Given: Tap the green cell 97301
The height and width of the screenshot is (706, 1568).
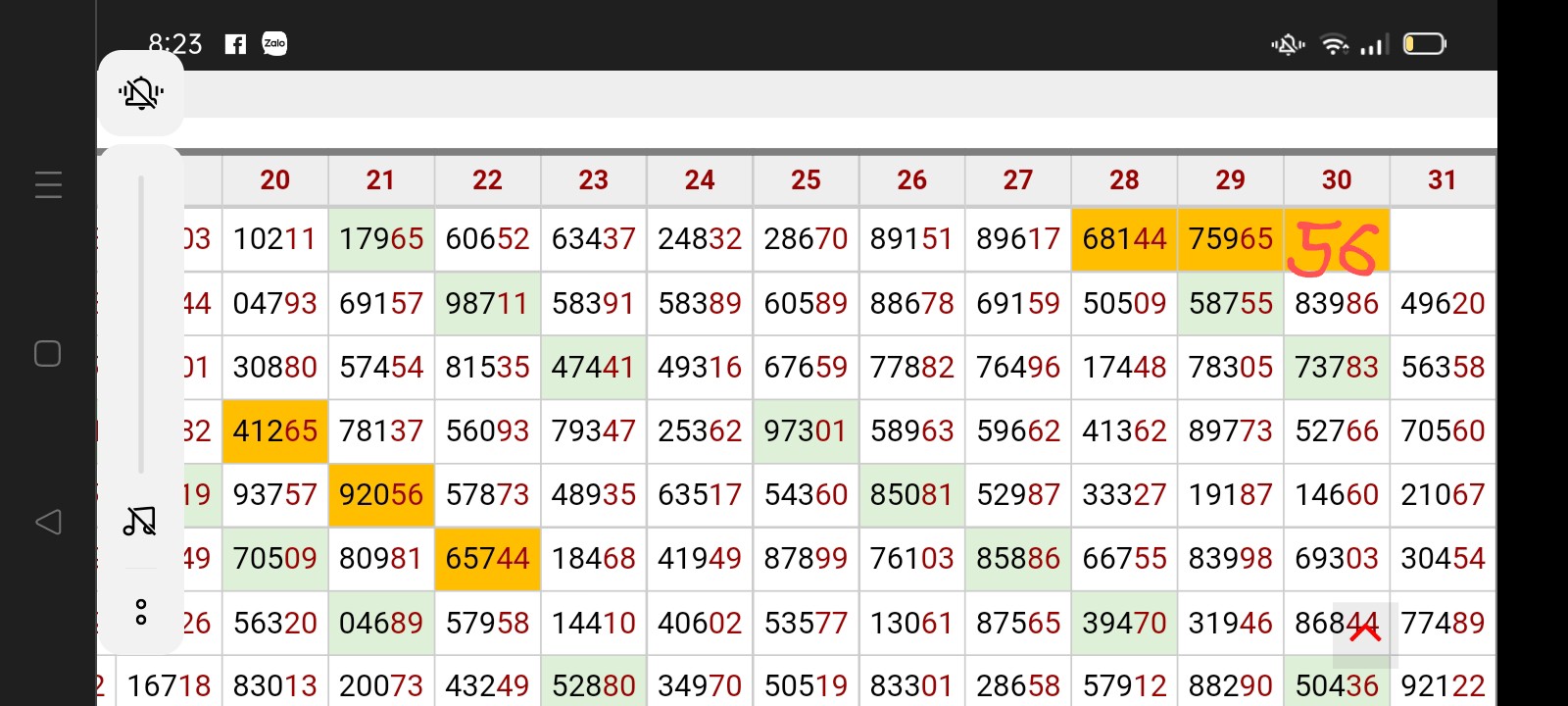Looking at the screenshot, I should pos(806,431).
